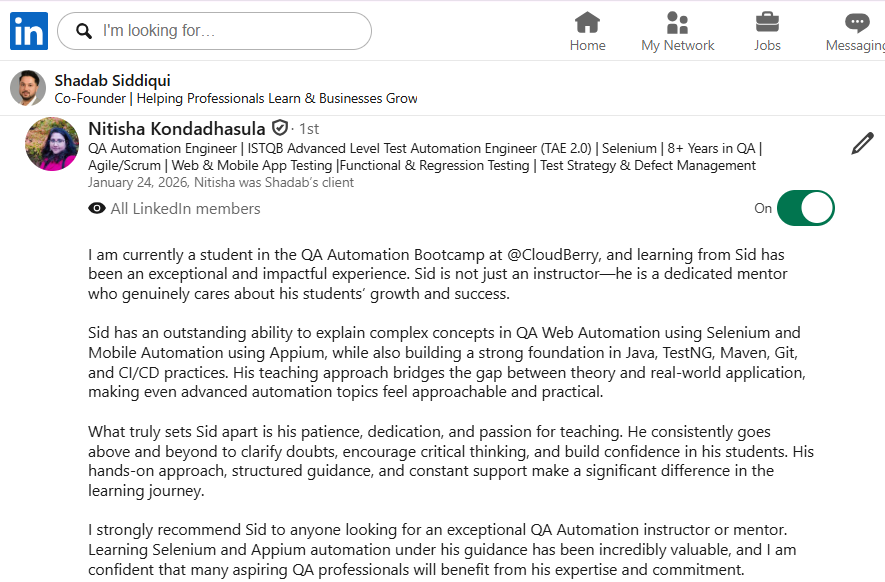Click Shadab's Co-Founder headline text
The image size is (885, 582).
(236, 98)
